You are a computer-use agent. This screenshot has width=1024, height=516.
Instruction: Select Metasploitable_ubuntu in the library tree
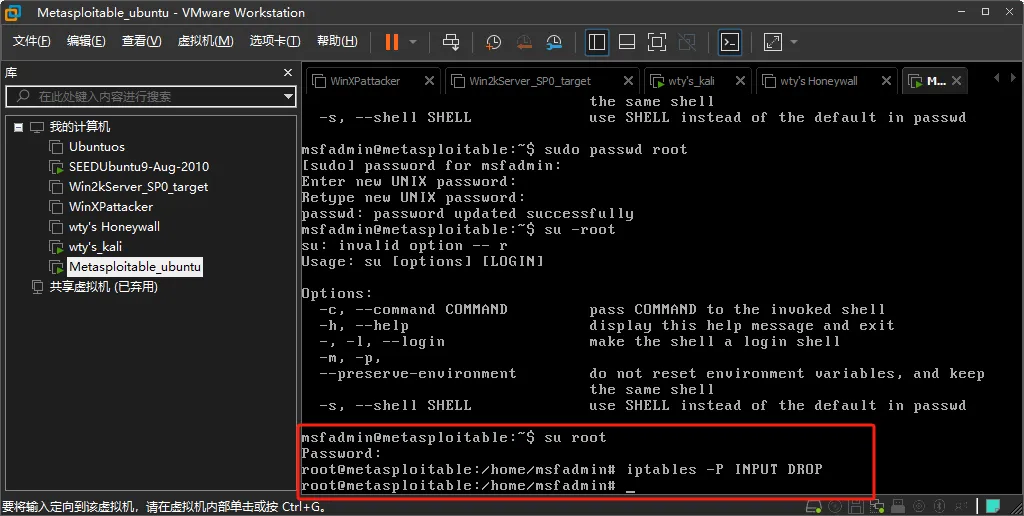(135, 267)
